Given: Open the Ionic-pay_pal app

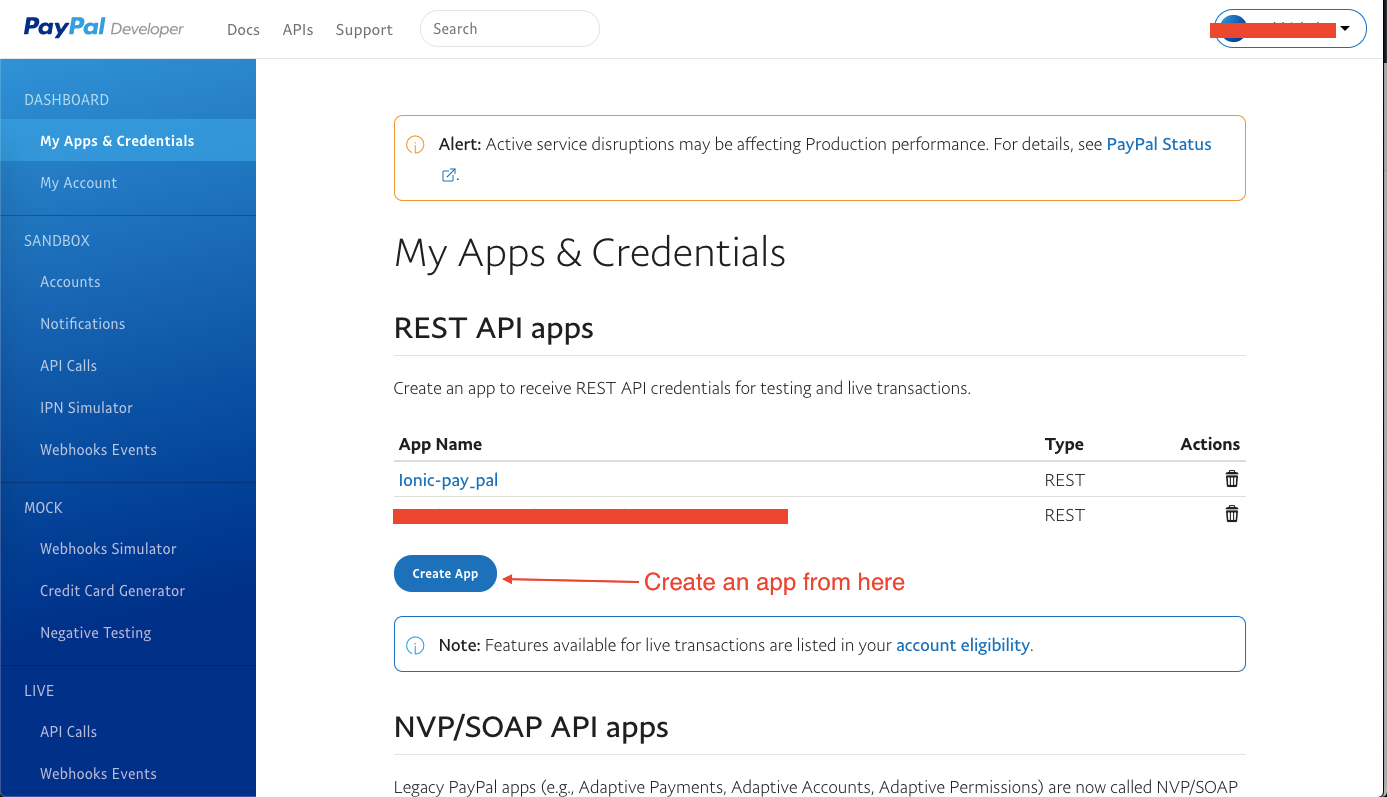Looking at the screenshot, I should tap(448, 480).
